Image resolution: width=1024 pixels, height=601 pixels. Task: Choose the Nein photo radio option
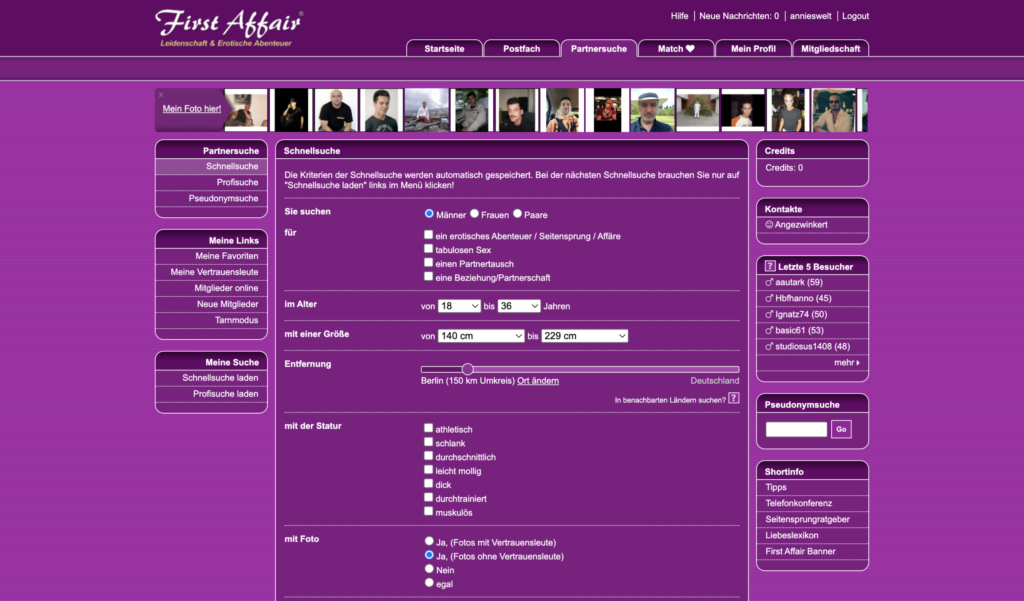pyautogui.click(x=429, y=569)
